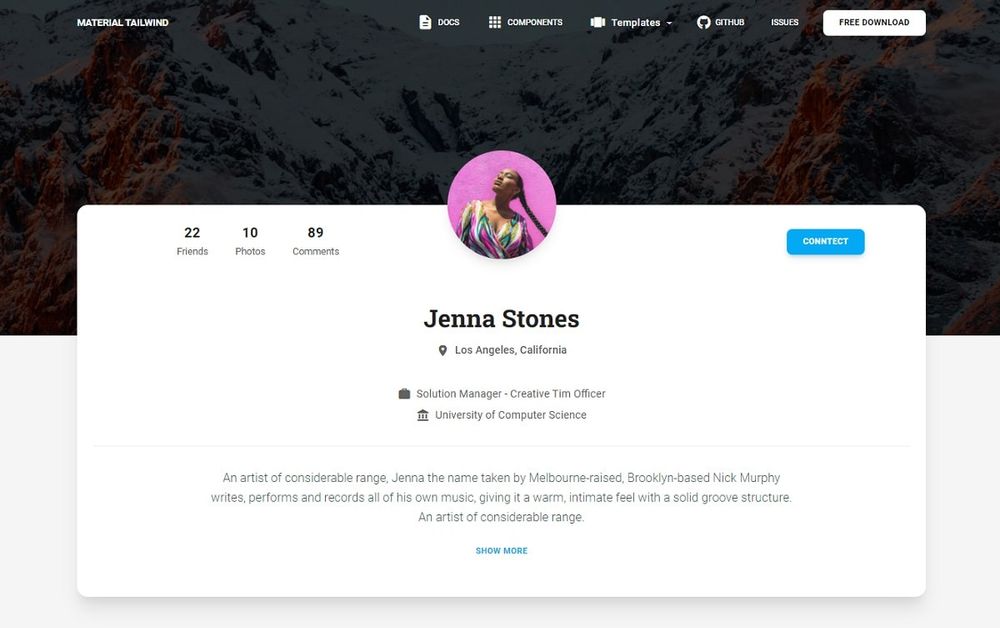Expand the Templates dropdown arrow
Screen dimensions: 1000x628
[x=669, y=23]
